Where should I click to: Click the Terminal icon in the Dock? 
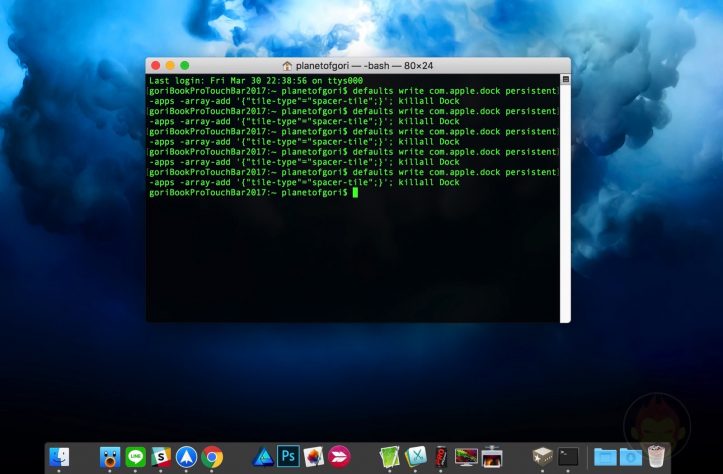click(568, 457)
